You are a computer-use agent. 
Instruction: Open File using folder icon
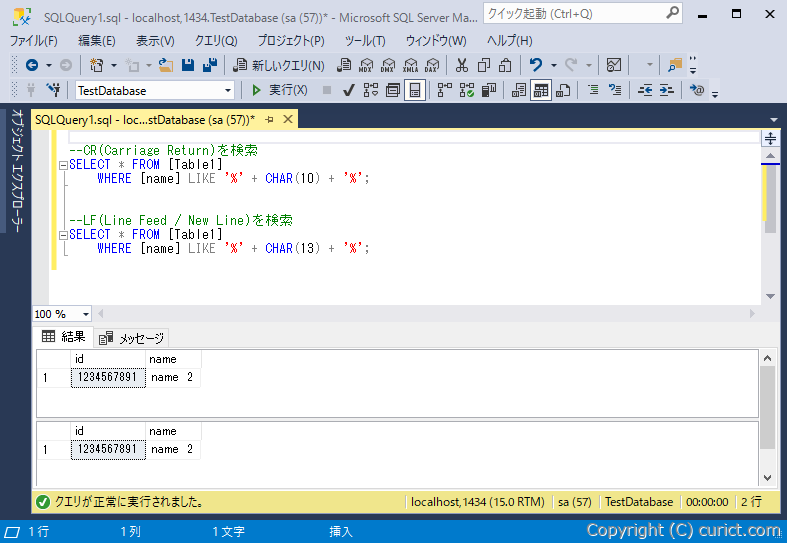click(166, 65)
